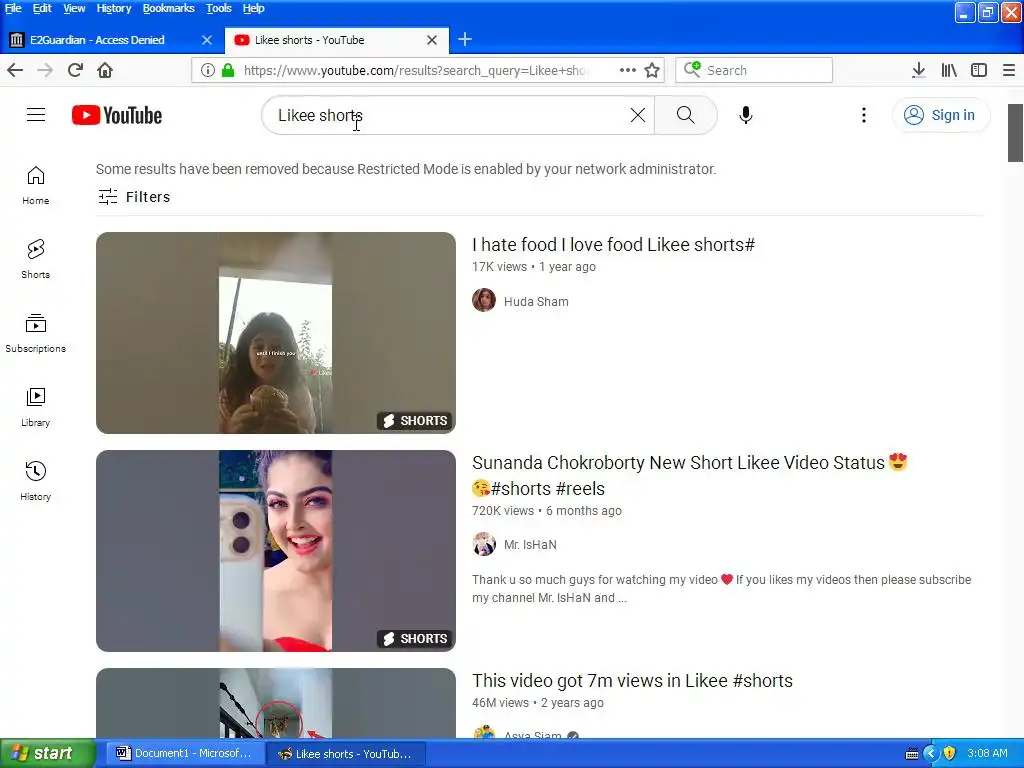Viewport: 1024px width, 768px height.
Task: Click the taskbar clock showing 3:08 AM
Action: click(987, 754)
